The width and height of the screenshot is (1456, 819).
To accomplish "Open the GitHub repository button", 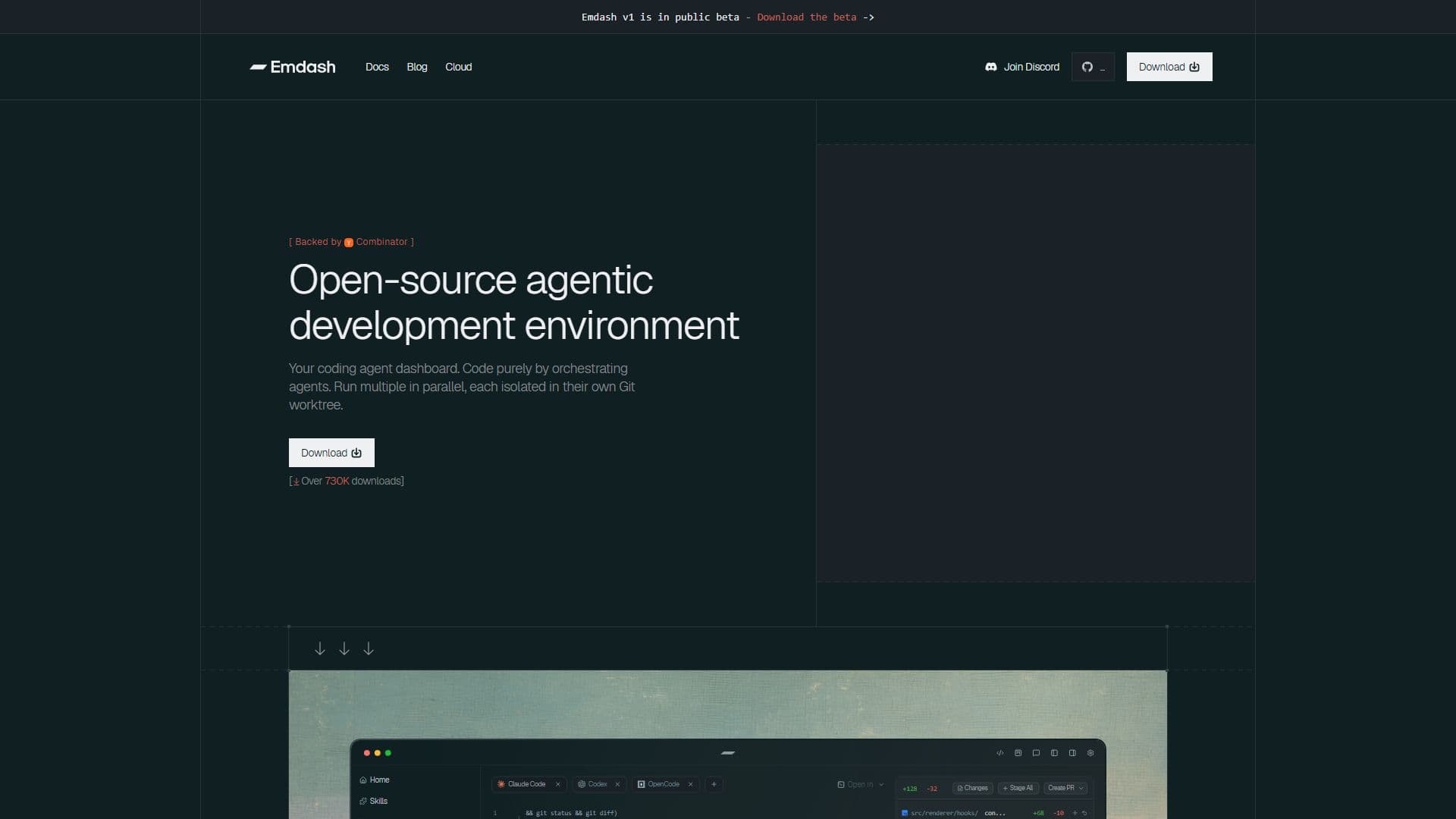I will pos(1093,67).
